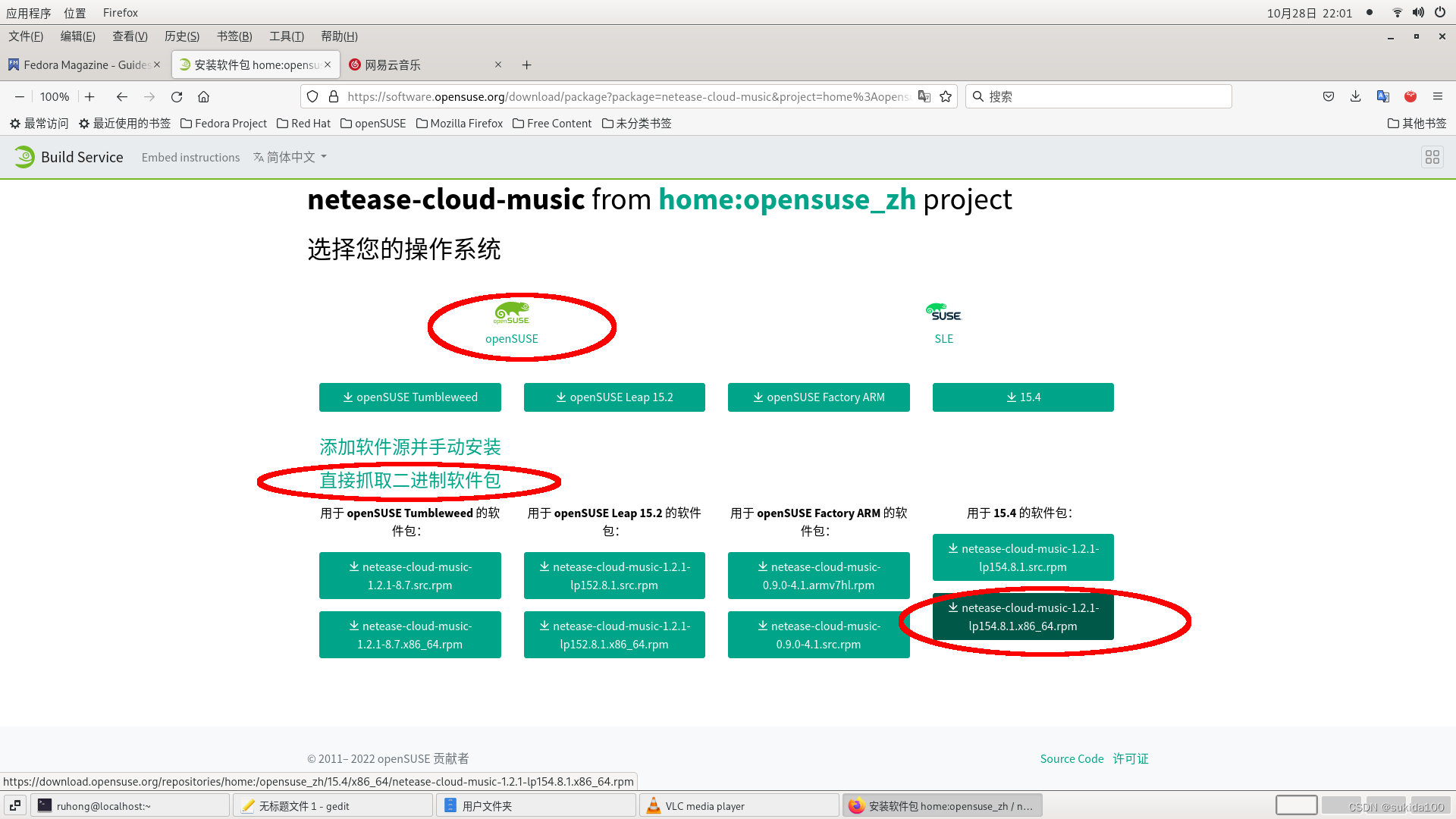Open the 工具(T) menu
Viewport: 1456px width, 819px height.
pos(287,36)
